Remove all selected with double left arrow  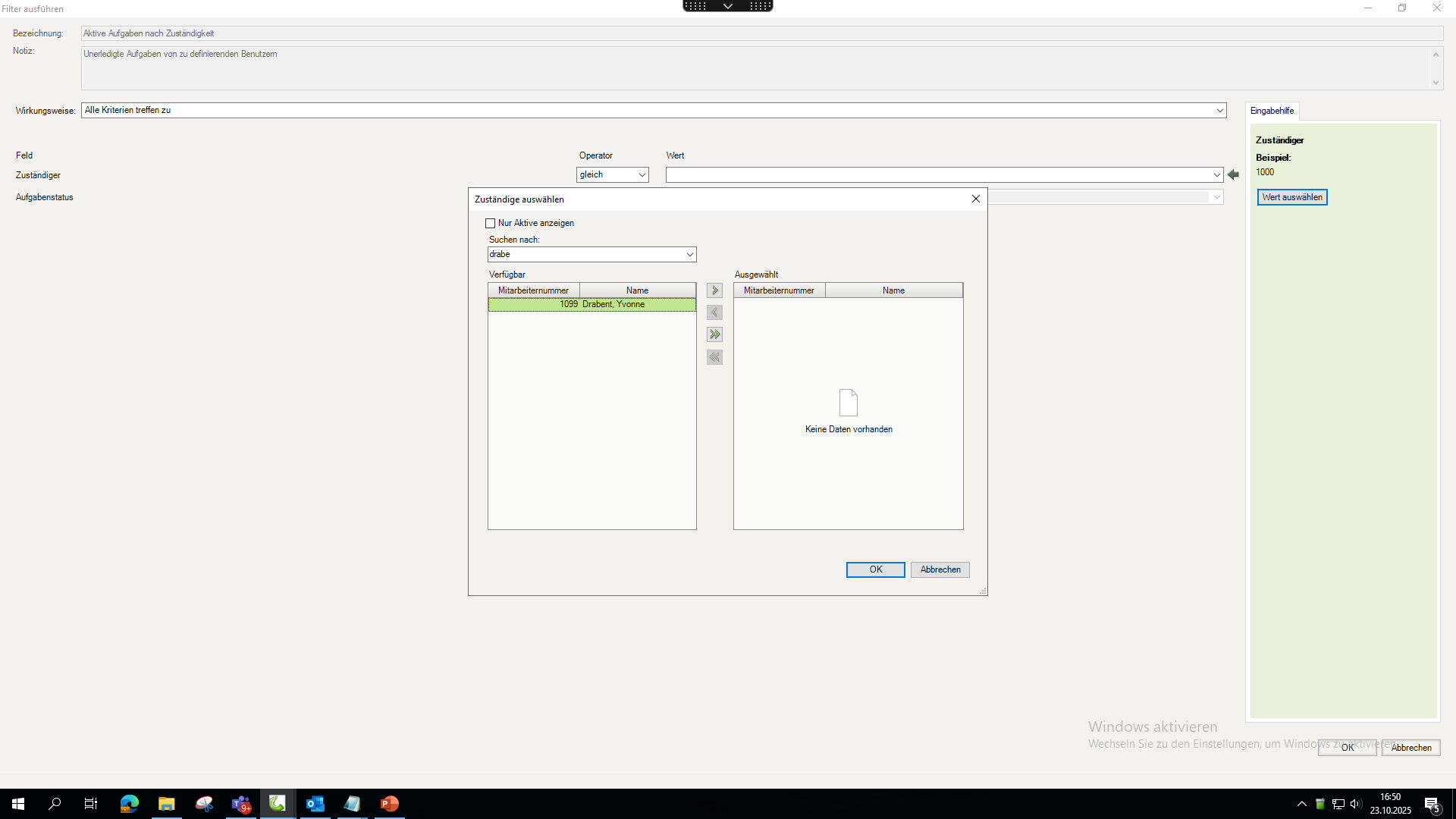coord(714,357)
